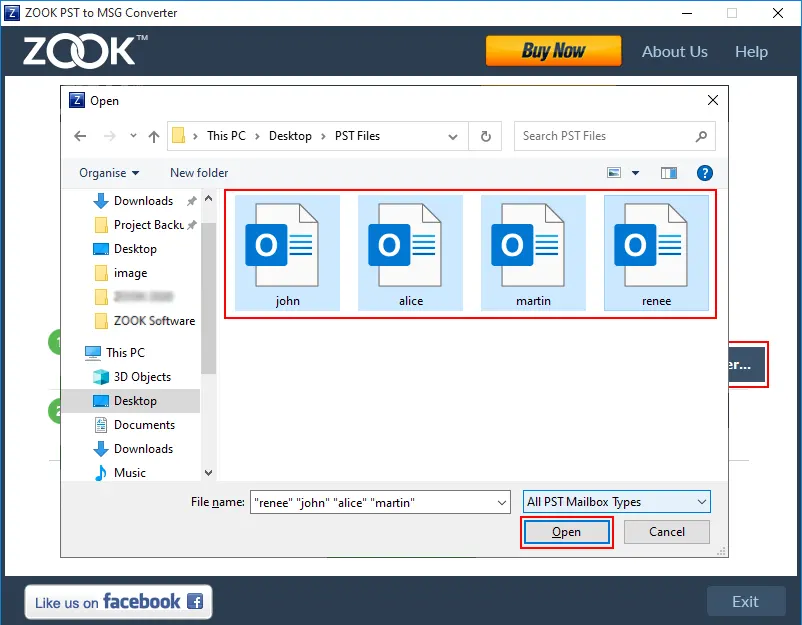Click Like us on facebook button
The height and width of the screenshot is (625, 802).
(x=118, y=602)
